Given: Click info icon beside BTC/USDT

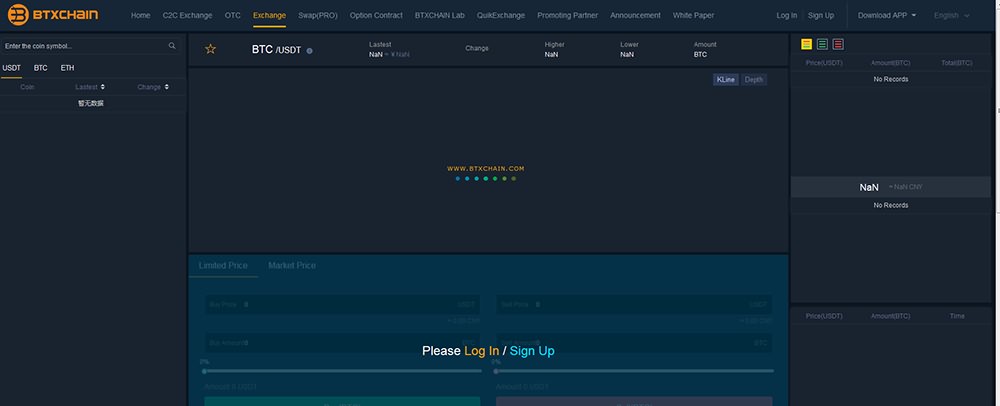Looking at the screenshot, I should point(309,50).
